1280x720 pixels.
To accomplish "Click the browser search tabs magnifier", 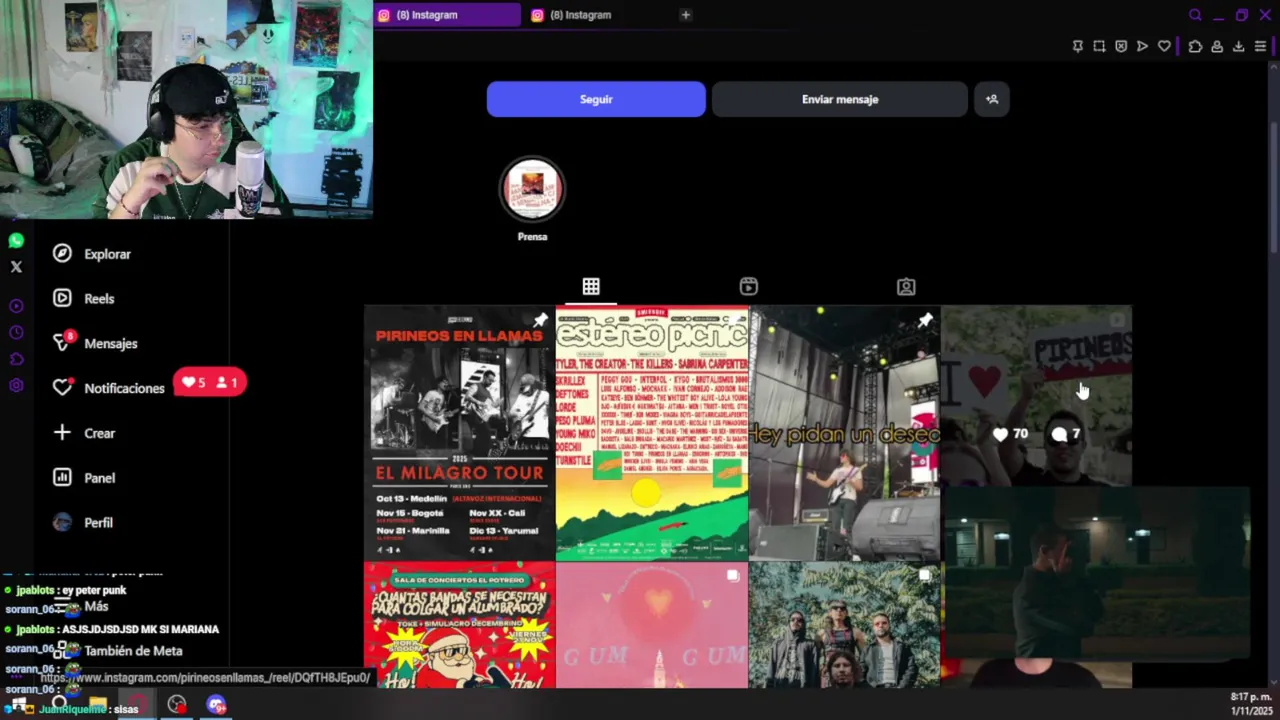I will [1195, 15].
